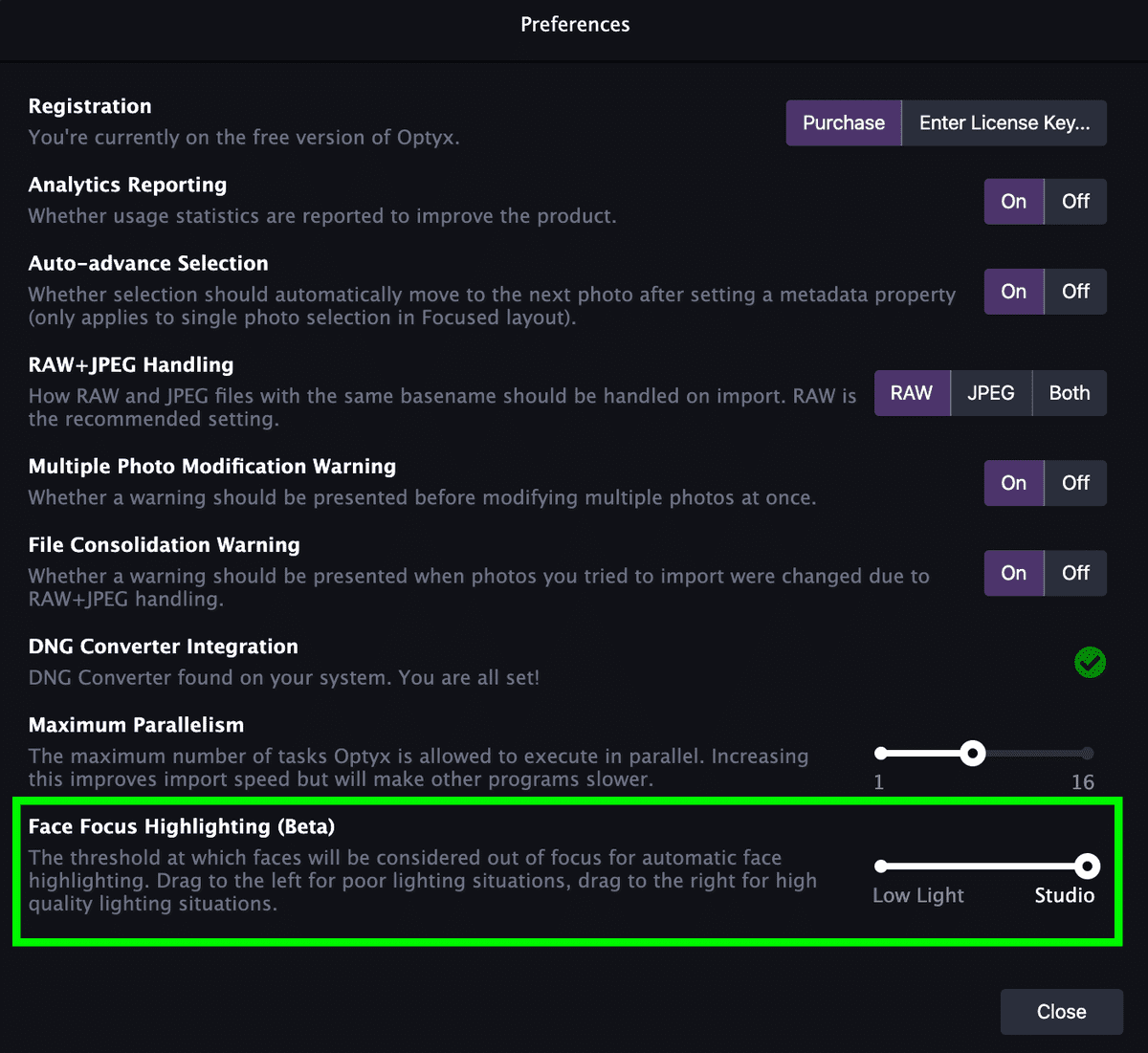Click the green DNG Converter checkmark icon

pyautogui.click(x=1090, y=662)
